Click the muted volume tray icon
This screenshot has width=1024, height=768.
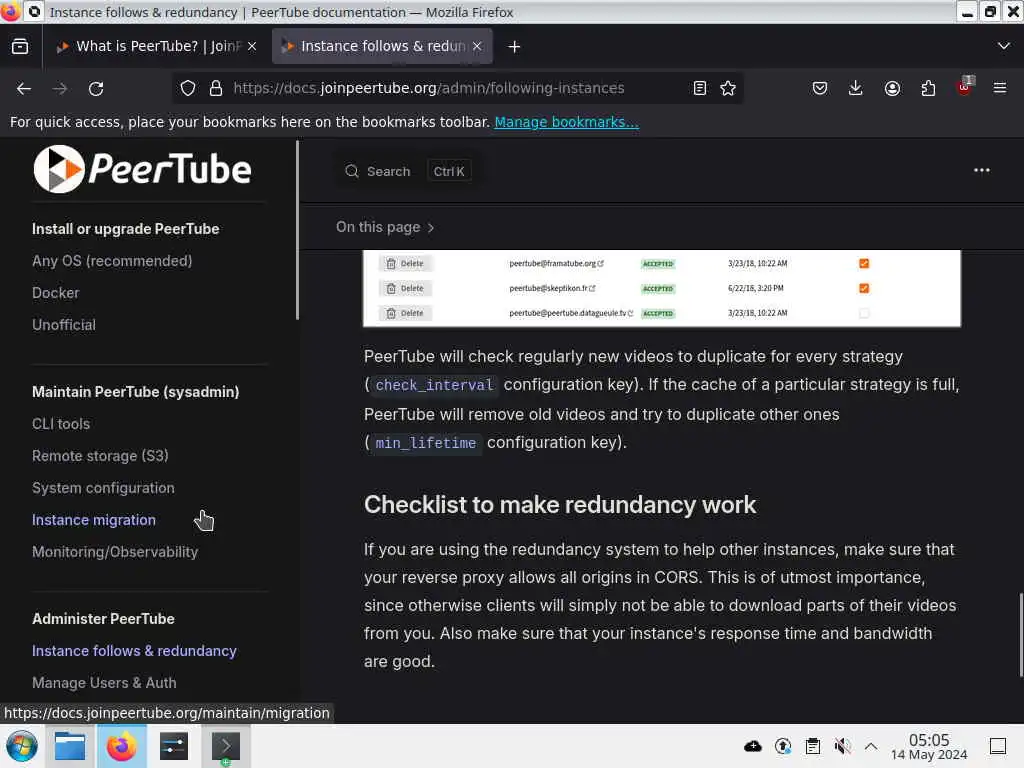tap(842, 746)
